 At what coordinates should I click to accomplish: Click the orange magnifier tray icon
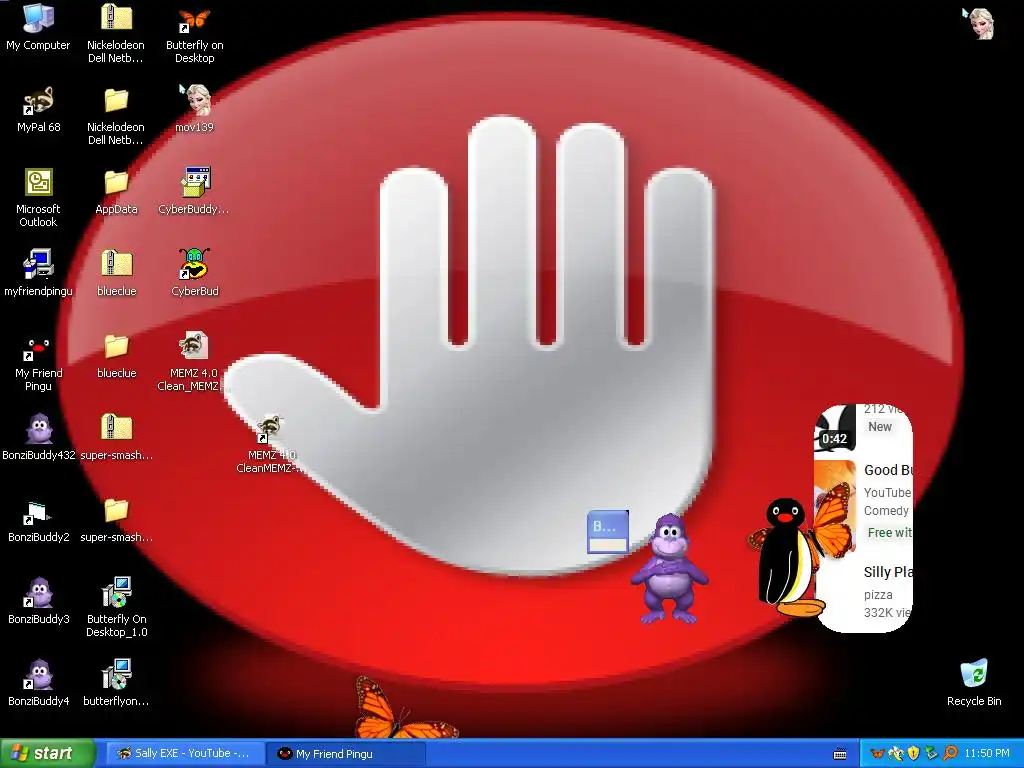950,754
